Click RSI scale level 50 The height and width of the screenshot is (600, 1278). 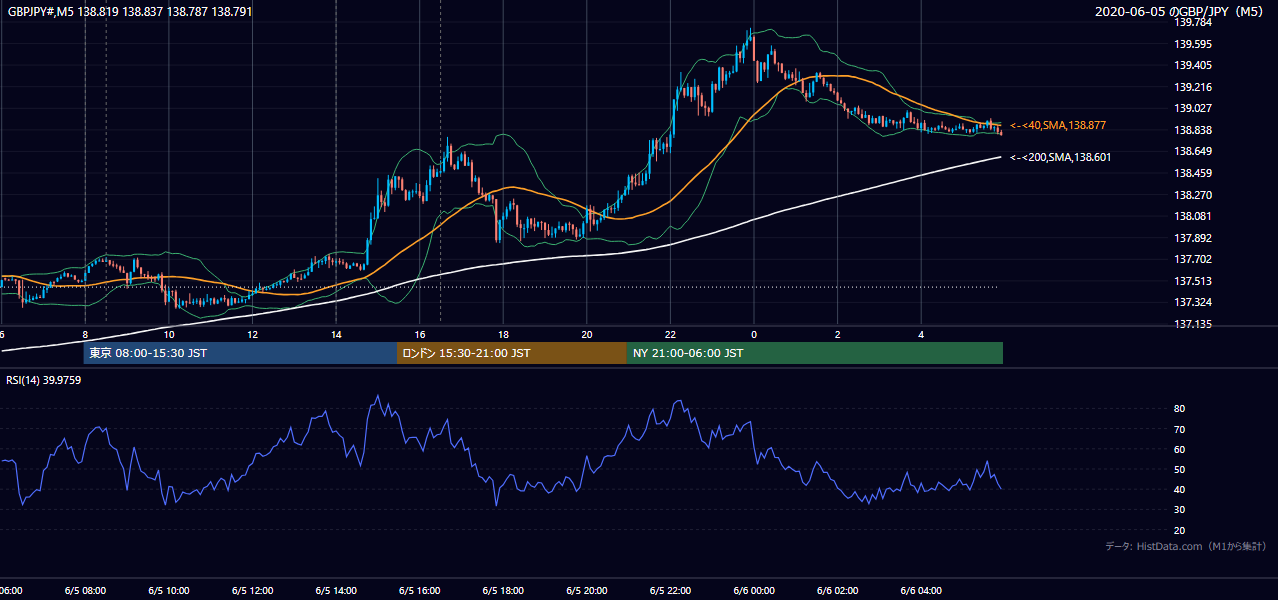(1179, 469)
